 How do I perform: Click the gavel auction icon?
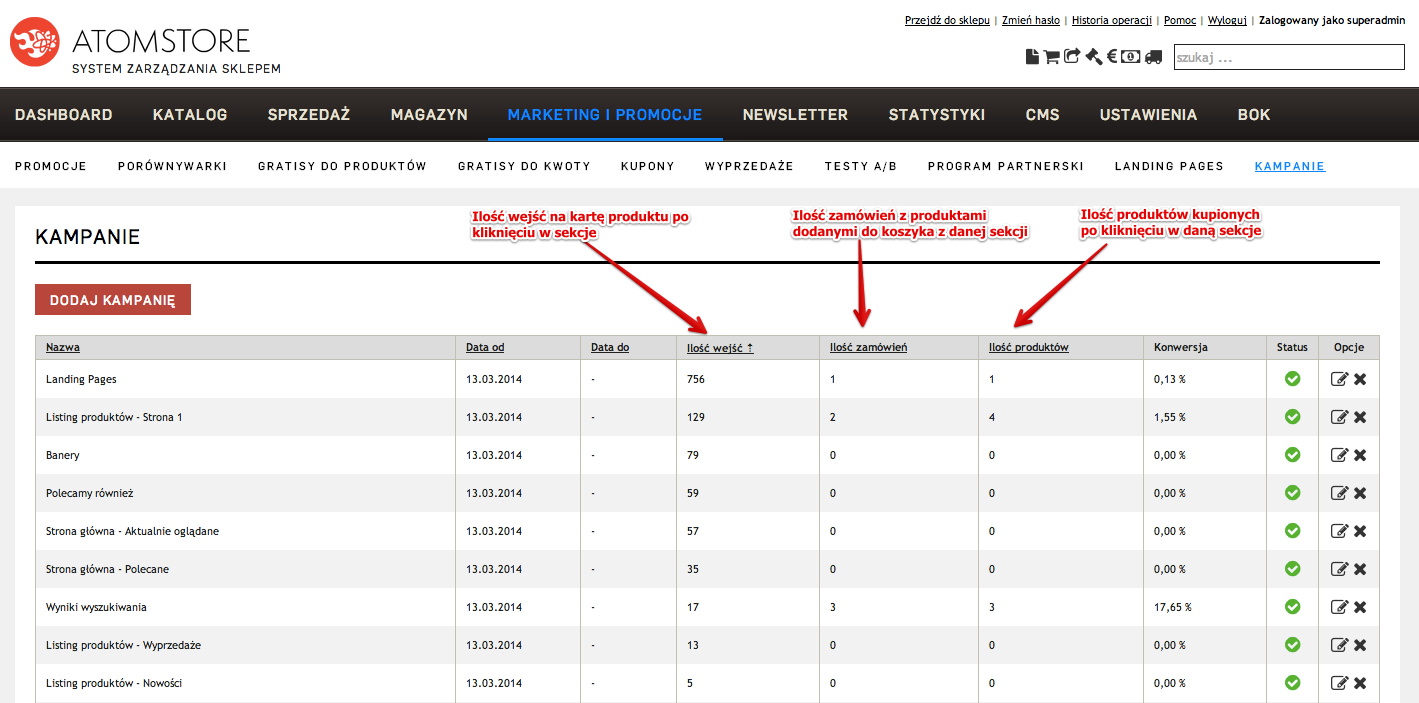click(1093, 57)
